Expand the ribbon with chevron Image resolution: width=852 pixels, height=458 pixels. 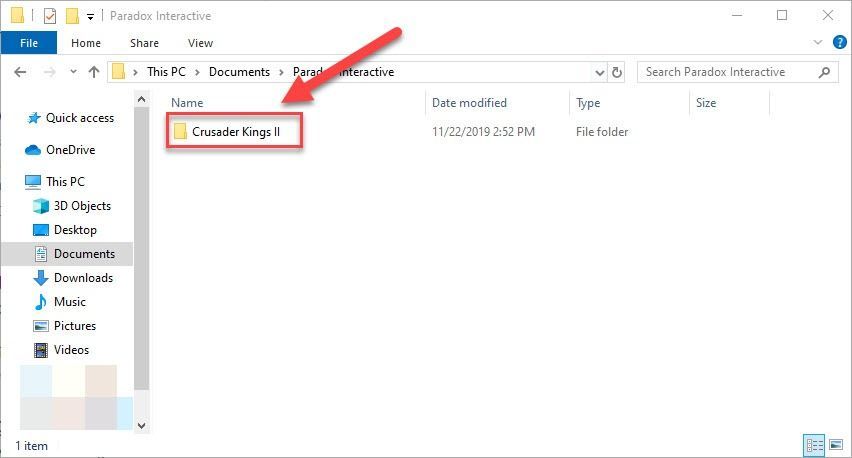tap(818, 42)
